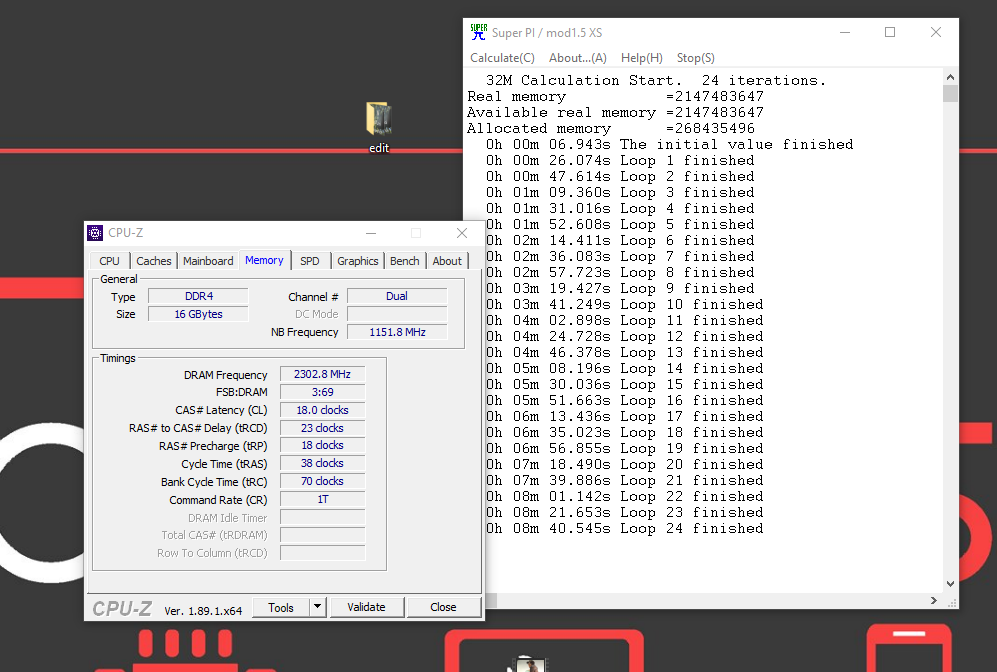Click the CPU-Z app icon in the title bar

click(95, 233)
